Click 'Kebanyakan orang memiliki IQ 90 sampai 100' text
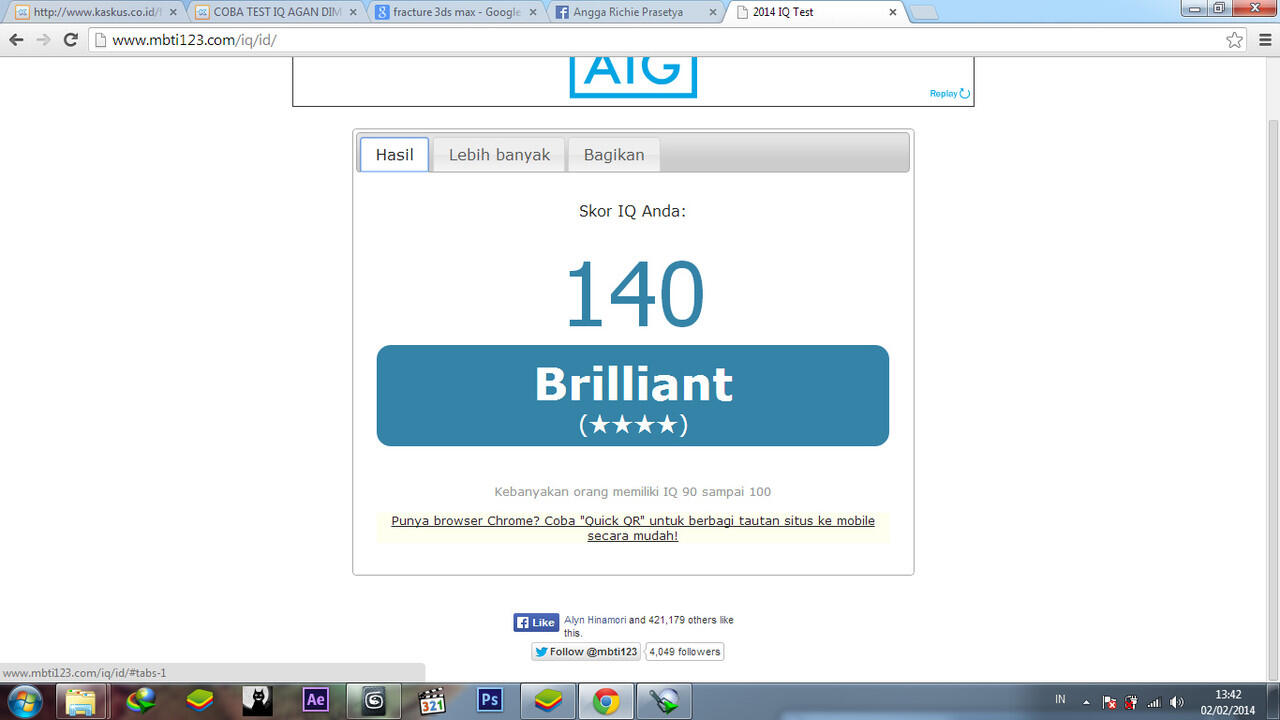1280x720 pixels. pos(633,492)
